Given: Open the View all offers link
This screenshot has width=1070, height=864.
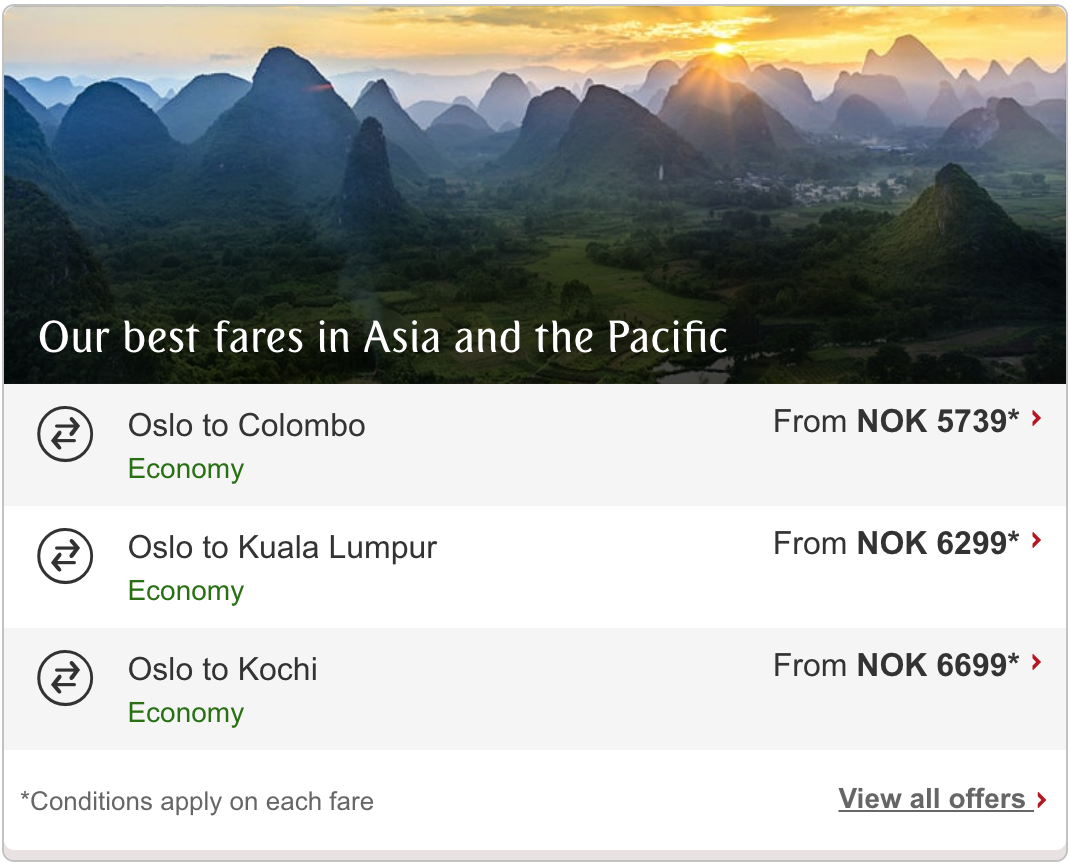Looking at the screenshot, I should tap(932, 798).
